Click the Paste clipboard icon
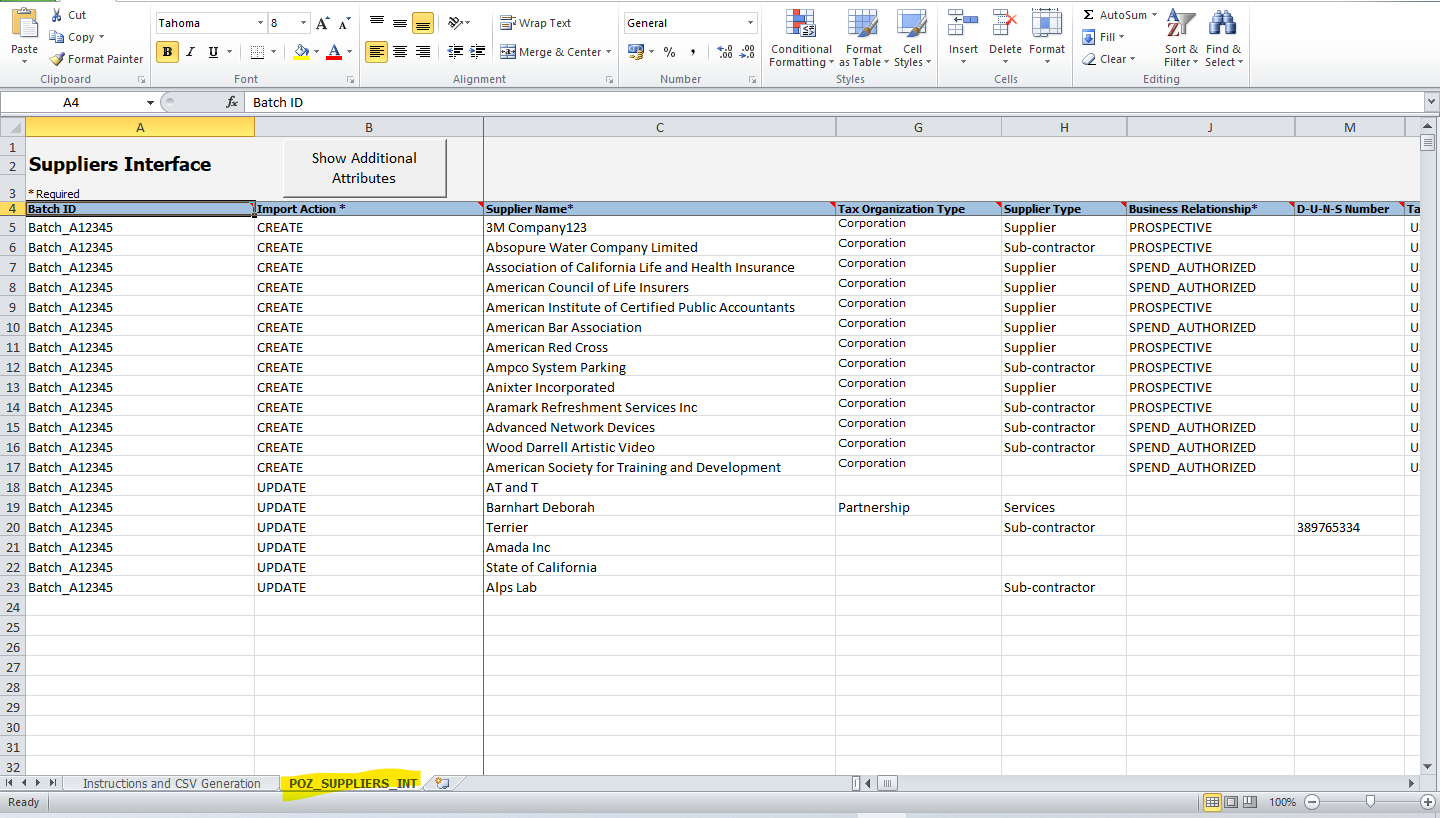This screenshot has height=818, width=1440. coord(24,24)
